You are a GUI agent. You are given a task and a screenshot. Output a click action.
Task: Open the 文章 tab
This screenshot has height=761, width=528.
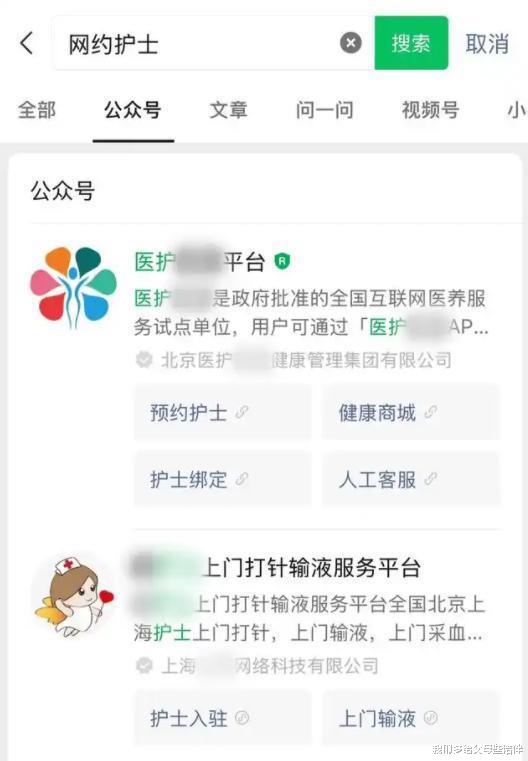[x=229, y=110]
